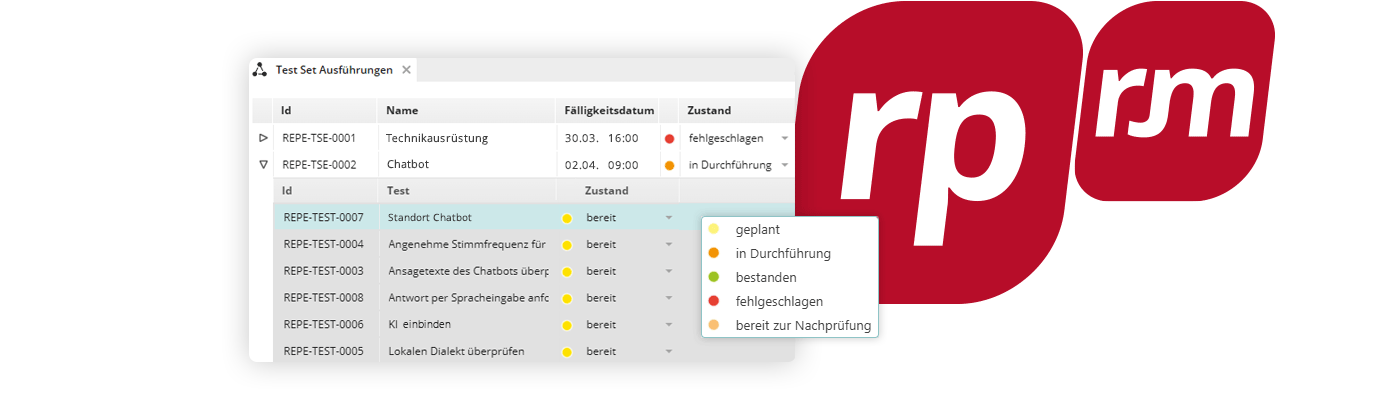Viewport: 1384px width, 420px height.
Task: Click the yellow status dot for REPE-TEST-0005
Action: click(567, 352)
